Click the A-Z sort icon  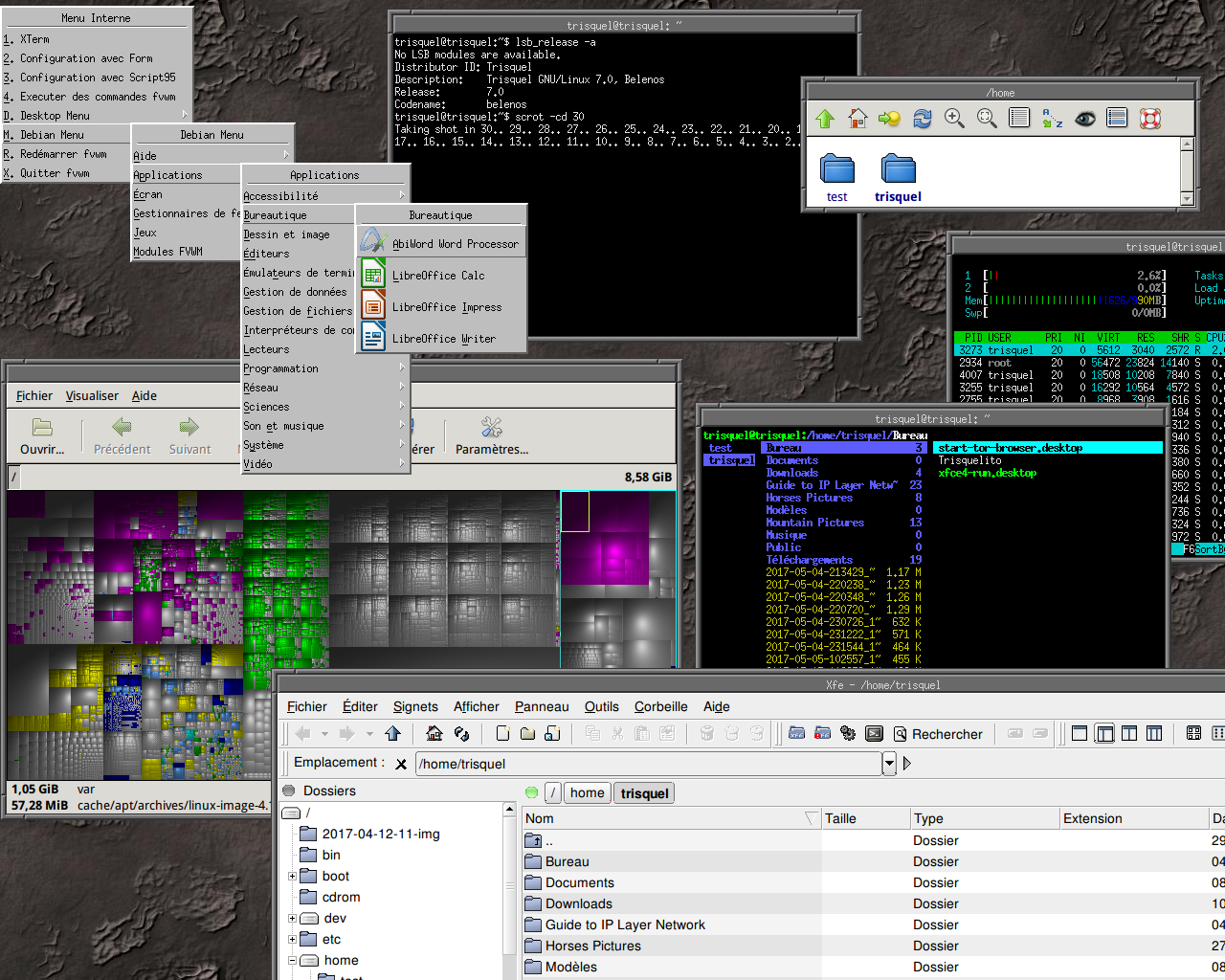1053,119
